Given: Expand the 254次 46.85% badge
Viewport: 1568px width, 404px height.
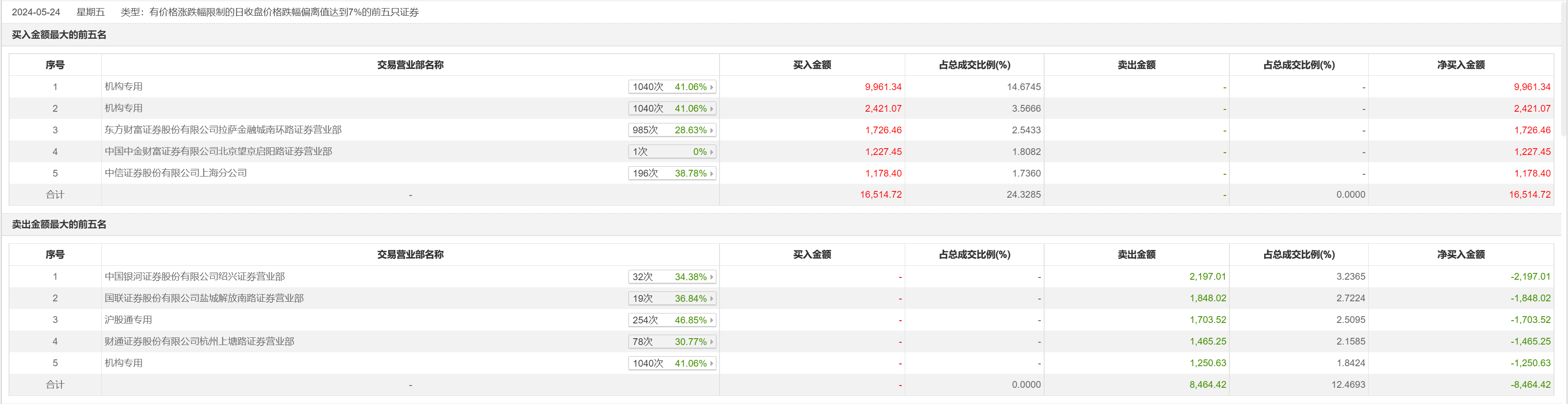Looking at the screenshot, I should pos(672,320).
